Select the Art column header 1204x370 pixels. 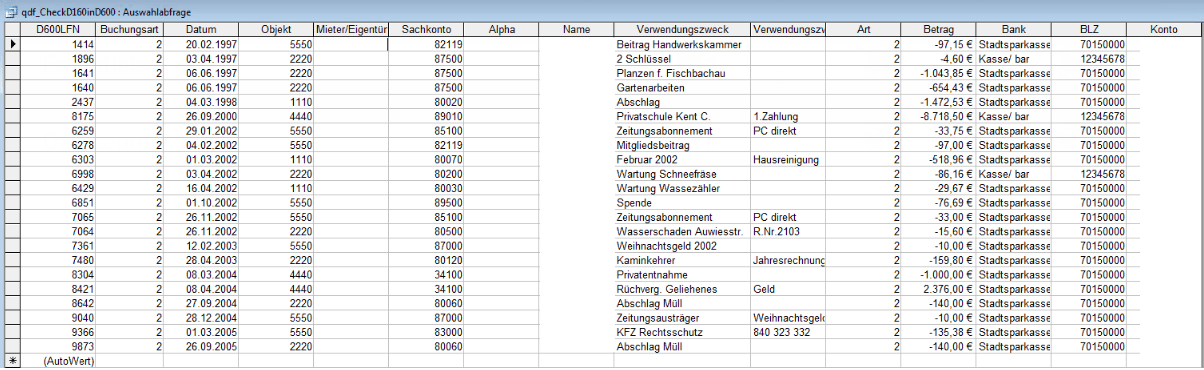pyautogui.click(x=864, y=31)
